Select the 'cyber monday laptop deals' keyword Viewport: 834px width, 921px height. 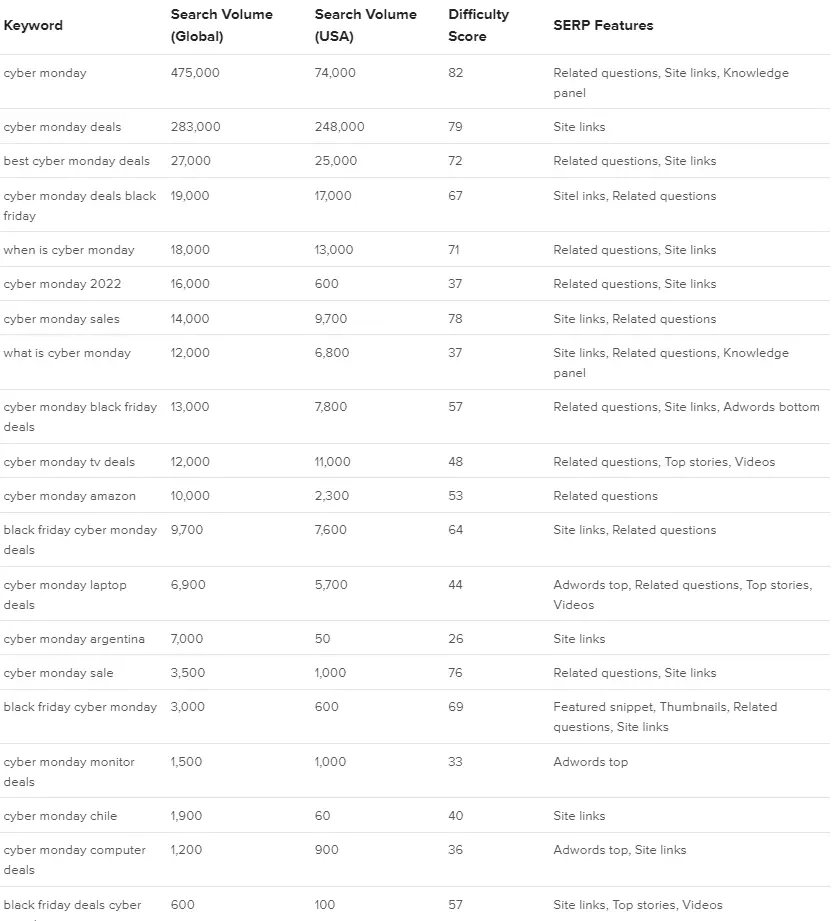point(65,594)
